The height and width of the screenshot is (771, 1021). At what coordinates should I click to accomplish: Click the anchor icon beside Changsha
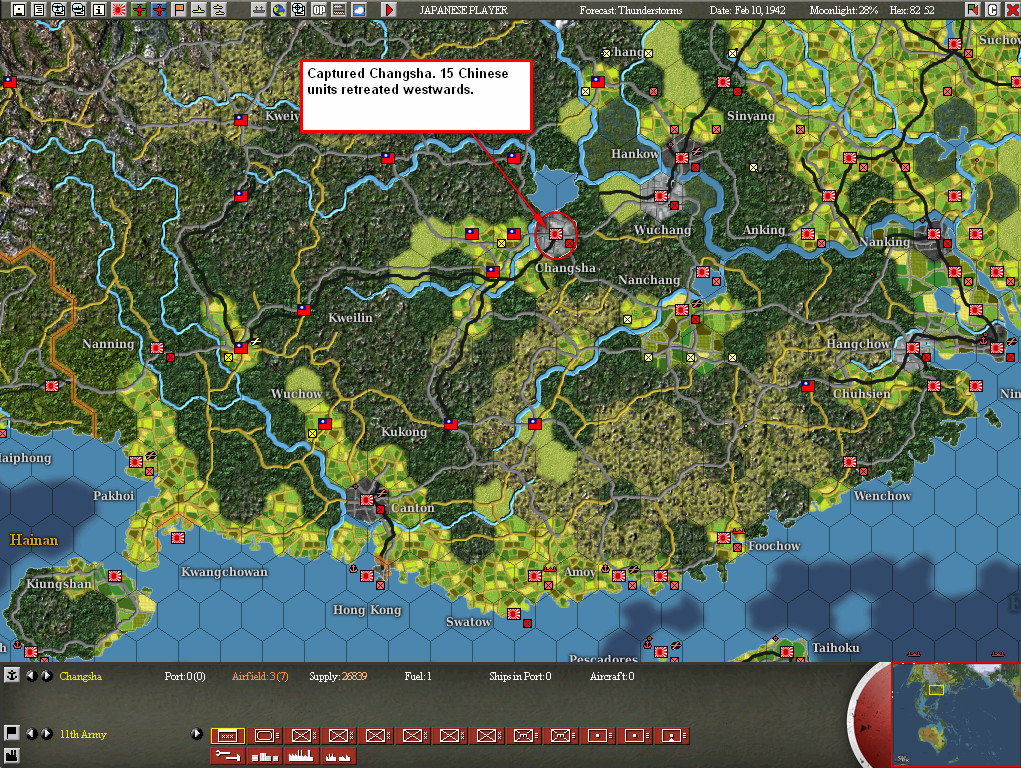(12, 675)
